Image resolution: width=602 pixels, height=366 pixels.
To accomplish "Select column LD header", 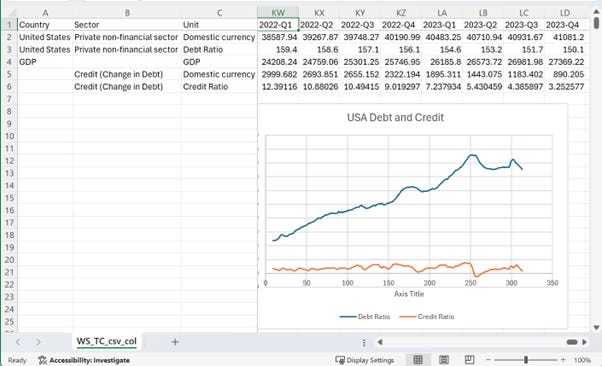I will (x=565, y=13).
